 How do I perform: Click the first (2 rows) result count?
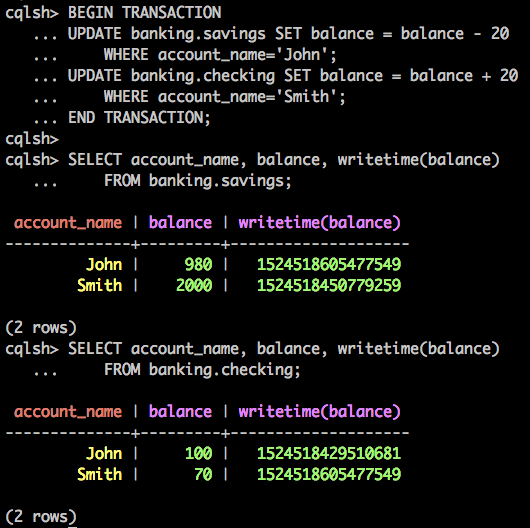click(x=41, y=328)
